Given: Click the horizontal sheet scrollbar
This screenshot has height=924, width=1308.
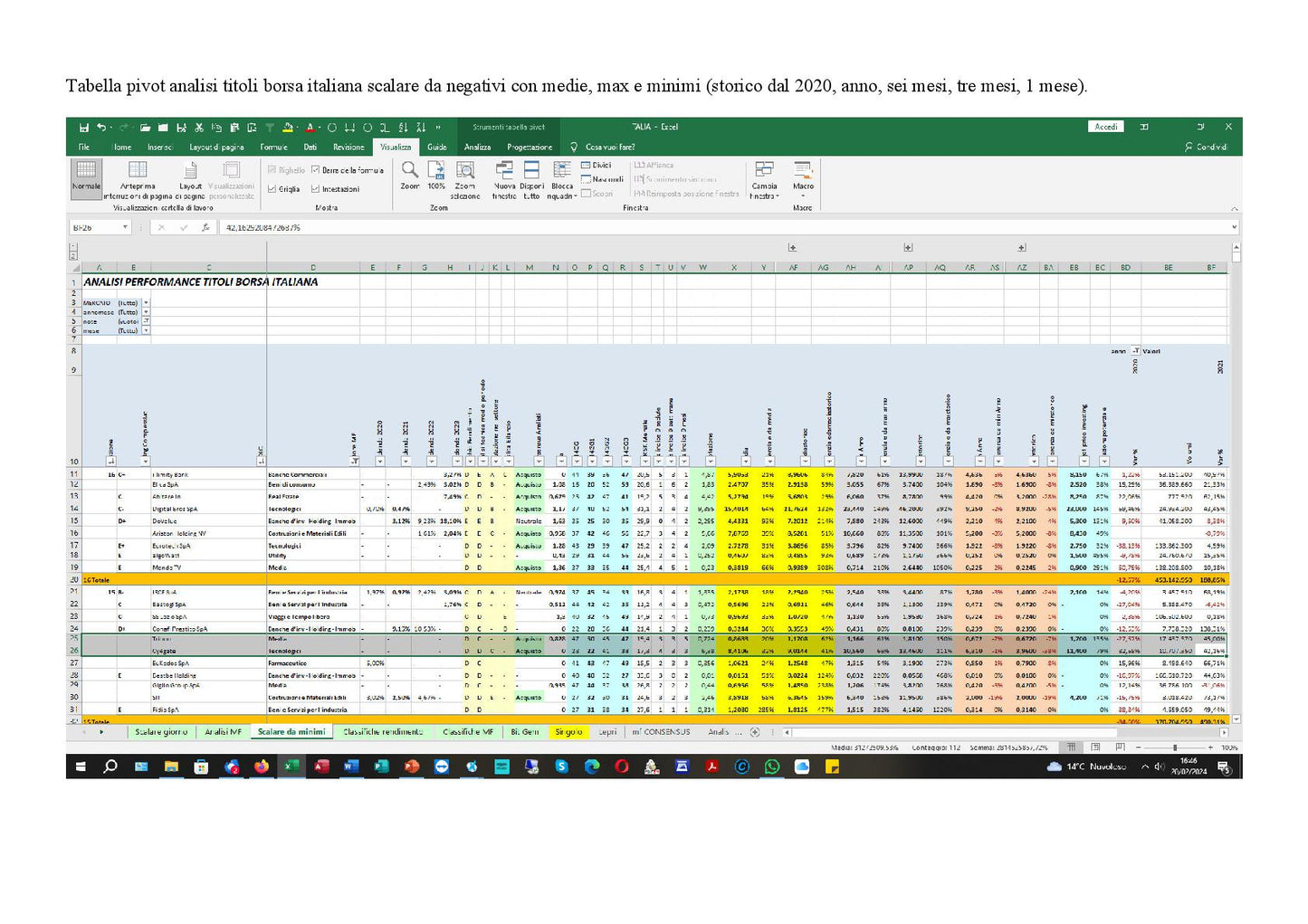Looking at the screenshot, I should coord(1003,731).
